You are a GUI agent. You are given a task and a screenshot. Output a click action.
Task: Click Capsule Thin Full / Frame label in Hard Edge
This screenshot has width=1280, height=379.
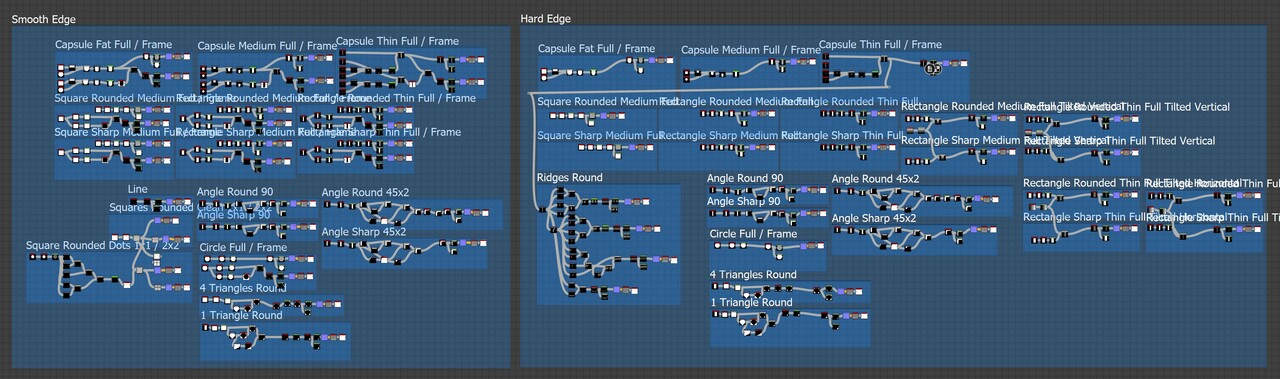(x=880, y=44)
